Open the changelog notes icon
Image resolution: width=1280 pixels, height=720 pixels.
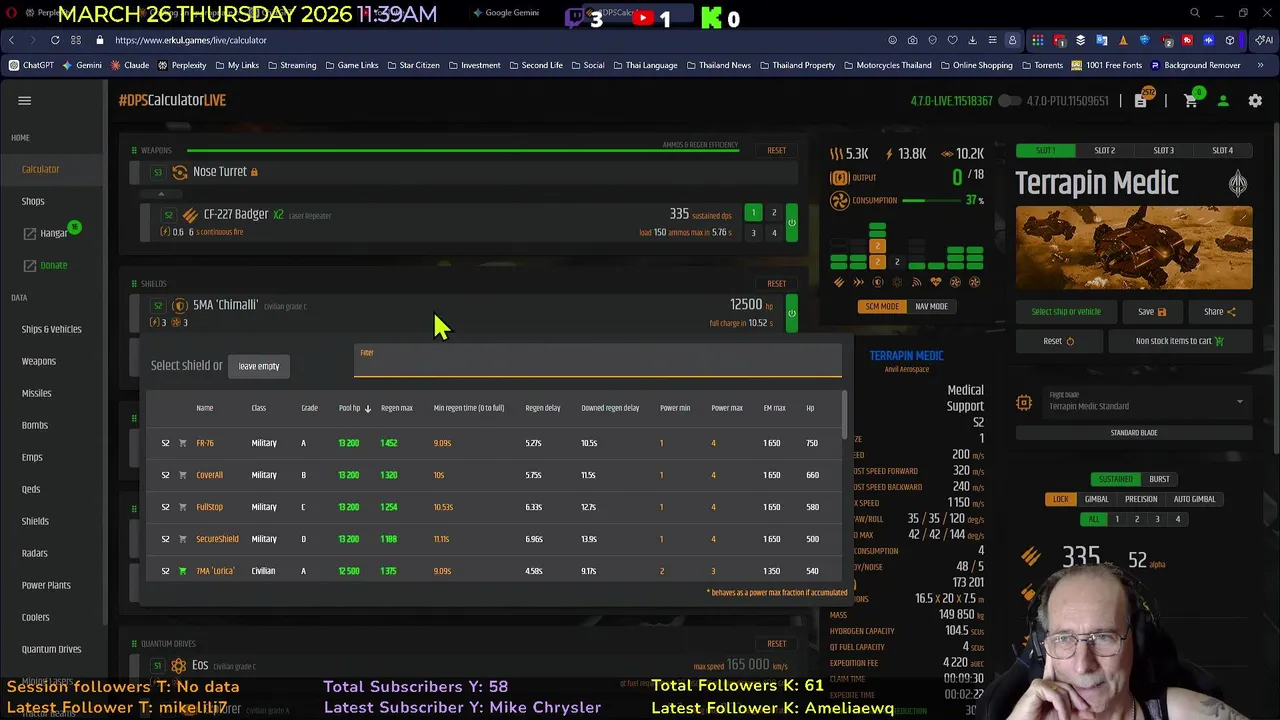[x=1141, y=100]
